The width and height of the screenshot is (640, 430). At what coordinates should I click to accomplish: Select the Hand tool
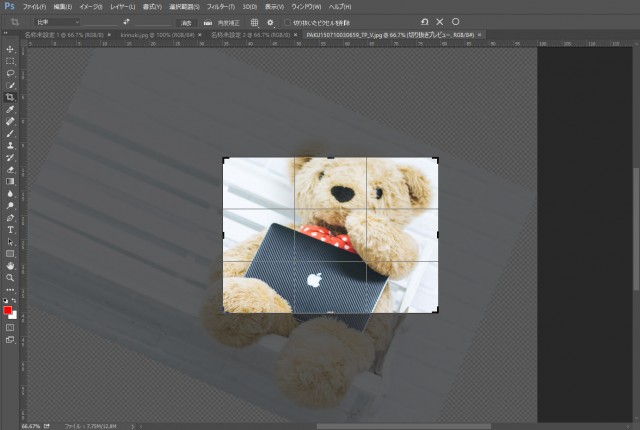coord(10,265)
